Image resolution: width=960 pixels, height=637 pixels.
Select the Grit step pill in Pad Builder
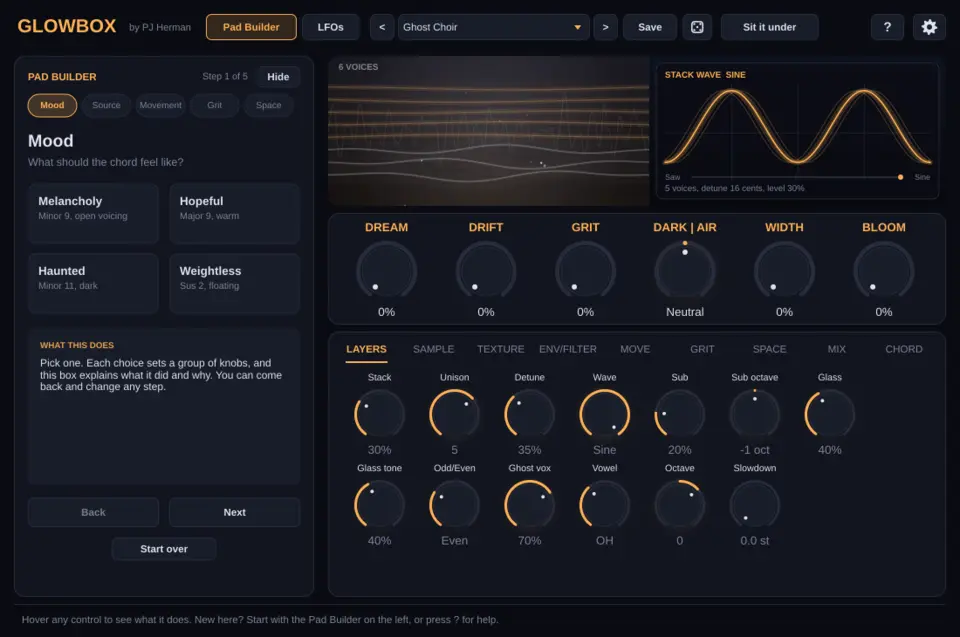(214, 105)
